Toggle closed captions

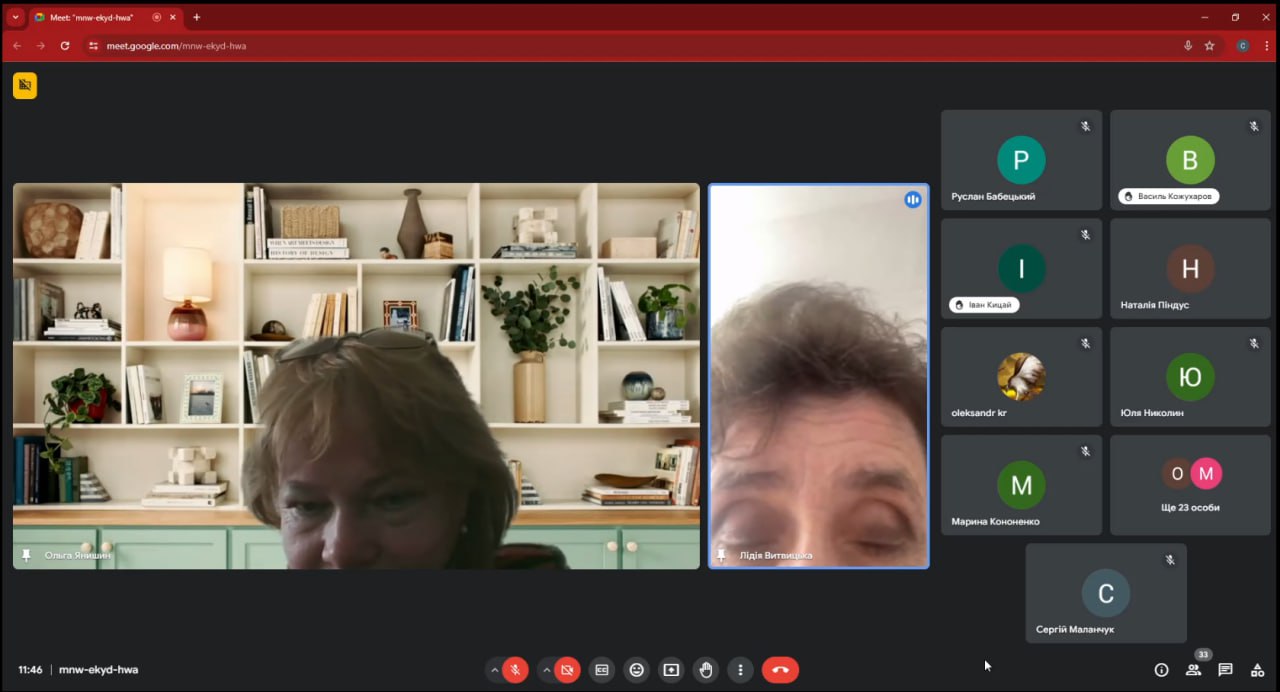pos(602,670)
